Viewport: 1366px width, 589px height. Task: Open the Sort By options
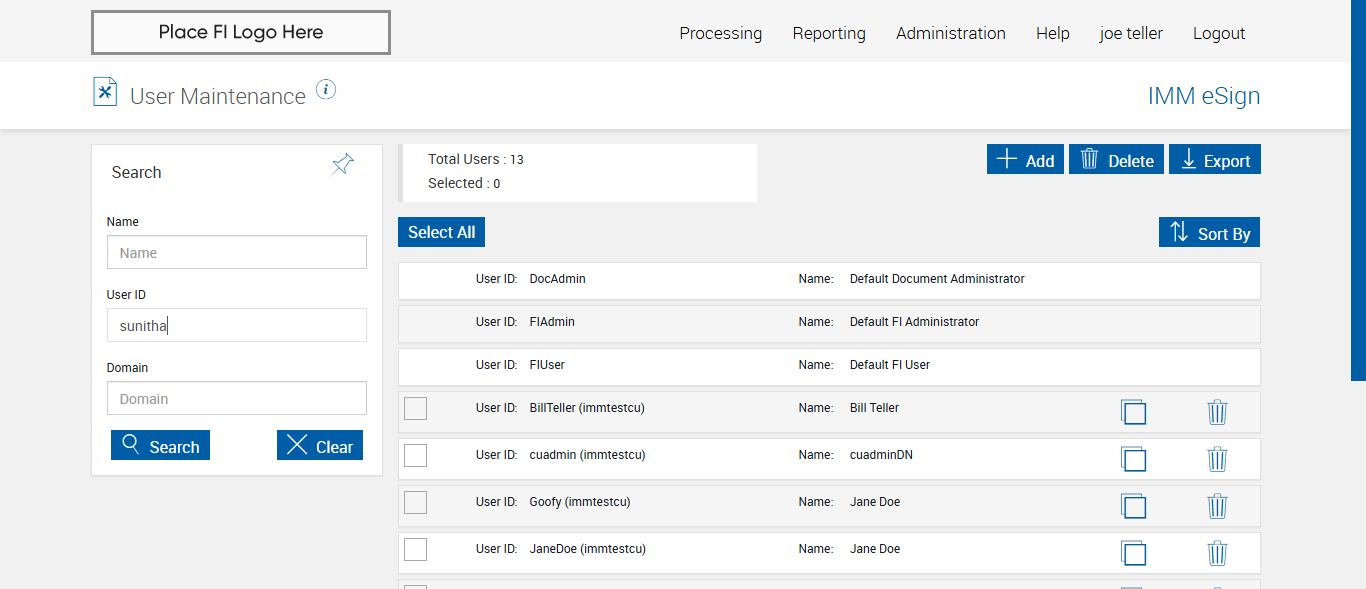click(1209, 233)
